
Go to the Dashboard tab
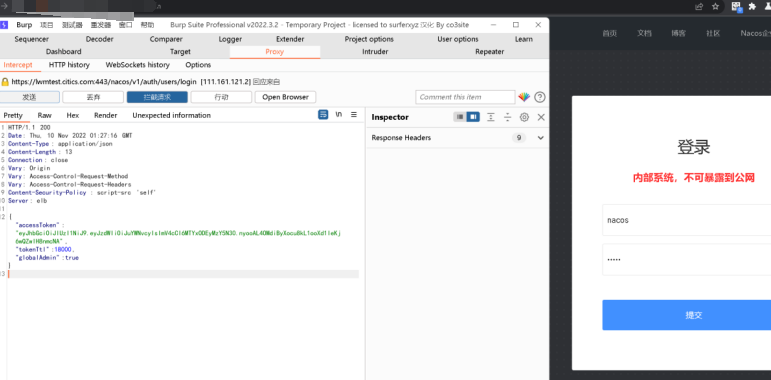tap(64, 52)
